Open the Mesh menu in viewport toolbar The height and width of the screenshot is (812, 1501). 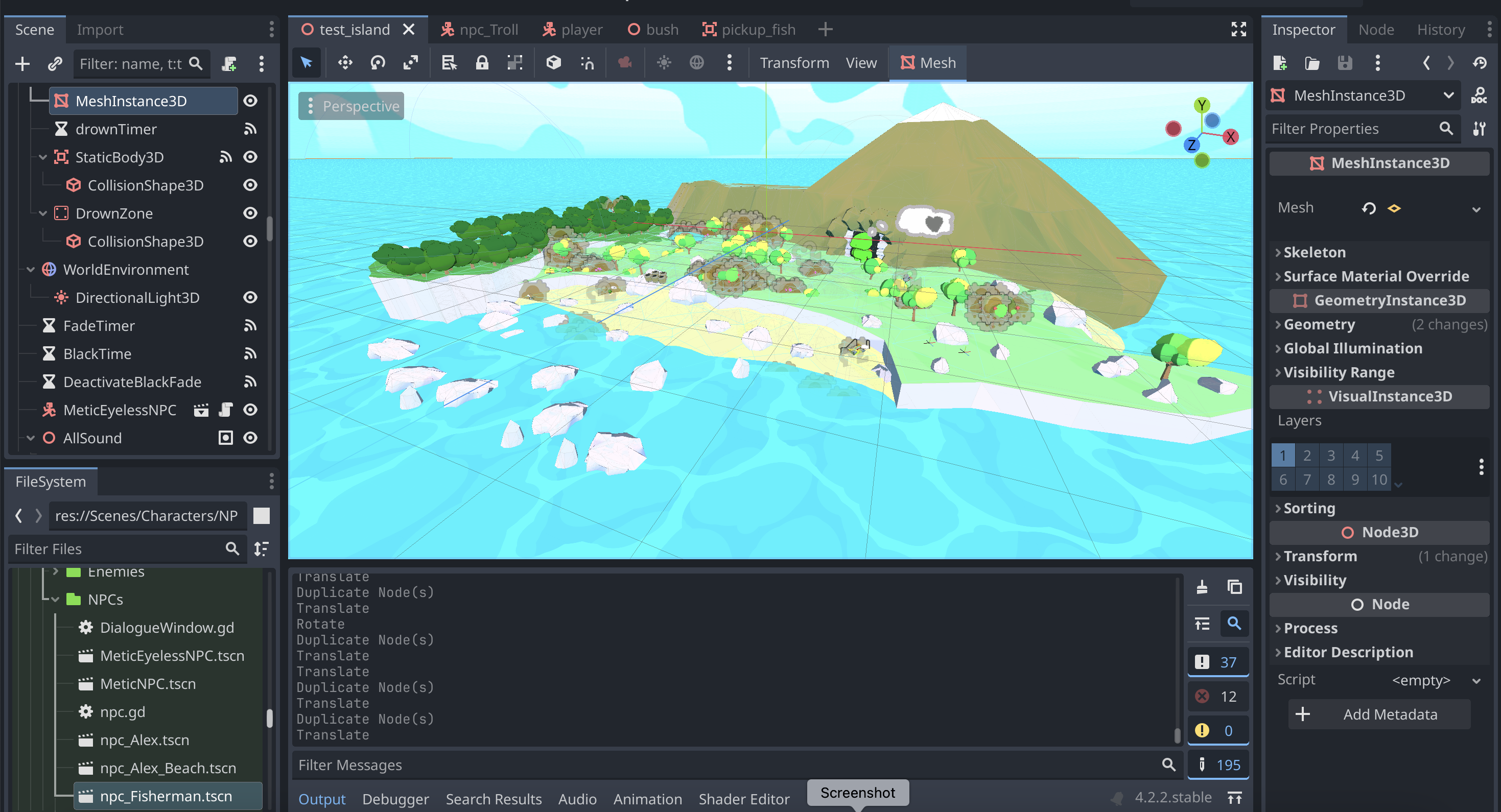927,63
